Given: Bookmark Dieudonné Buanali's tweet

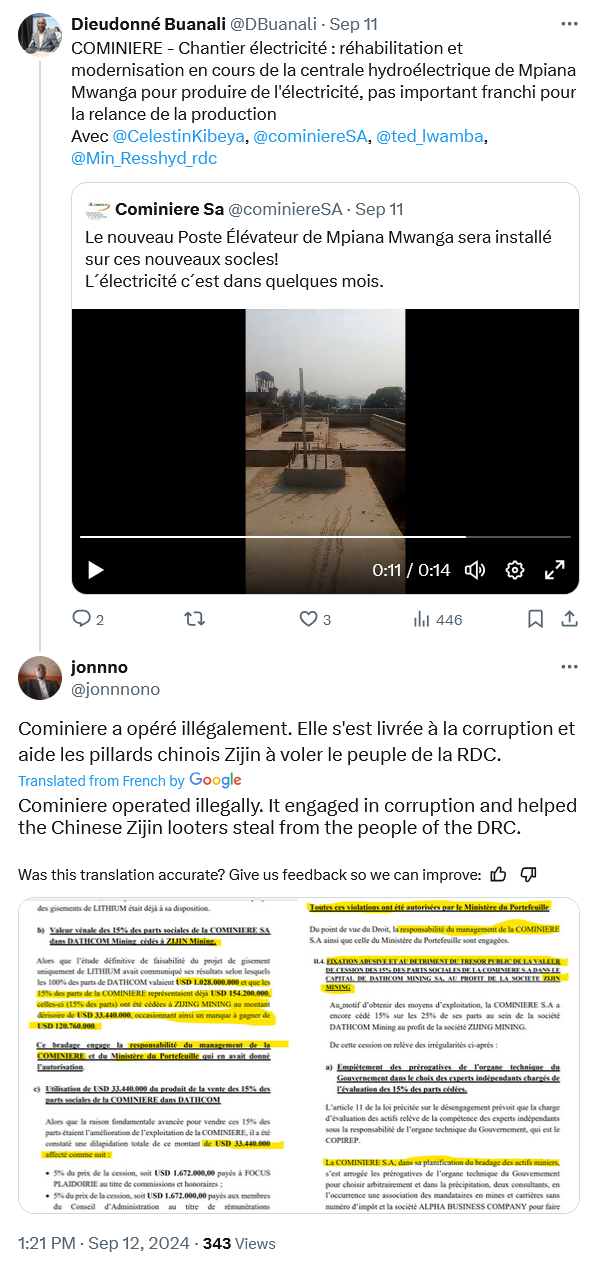Looking at the screenshot, I should point(535,620).
